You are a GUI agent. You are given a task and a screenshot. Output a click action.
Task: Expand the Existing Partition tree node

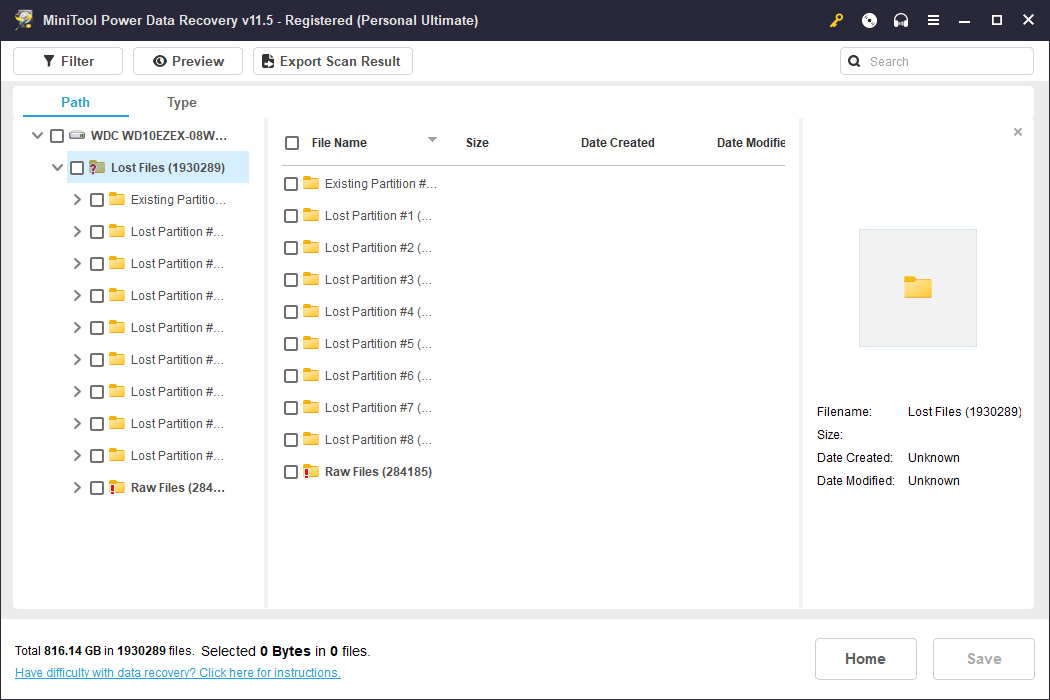(x=77, y=200)
